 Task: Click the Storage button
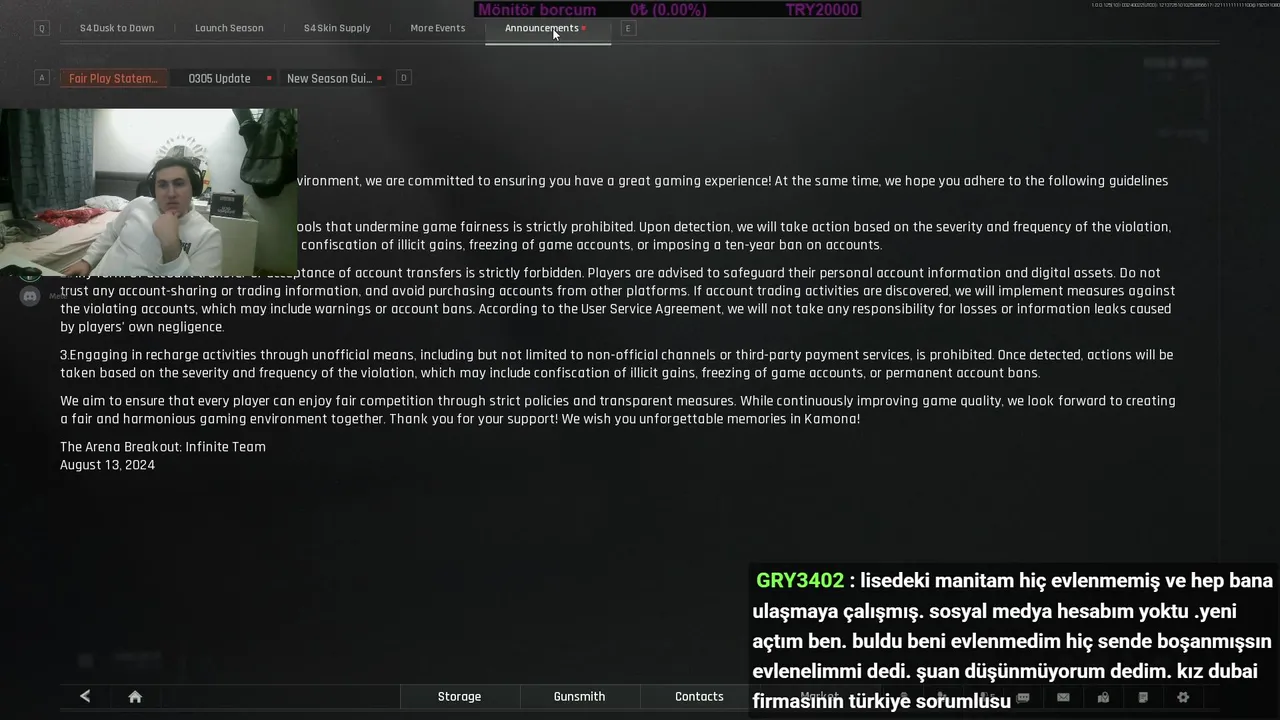point(459,696)
